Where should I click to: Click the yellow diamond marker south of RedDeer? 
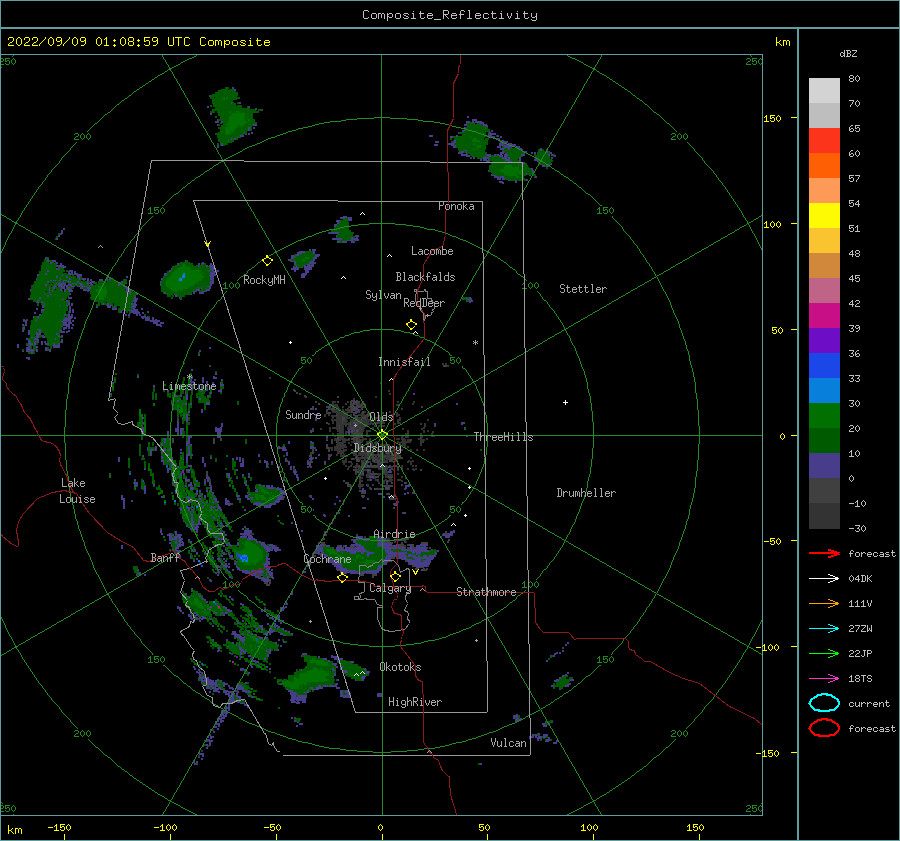(x=411, y=325)
